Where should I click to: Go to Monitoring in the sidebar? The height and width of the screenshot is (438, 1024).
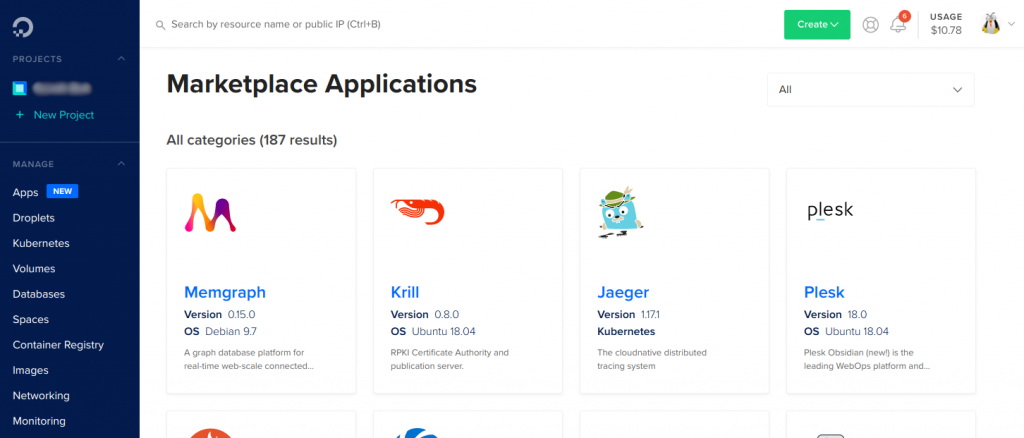[x=39, y=421]
